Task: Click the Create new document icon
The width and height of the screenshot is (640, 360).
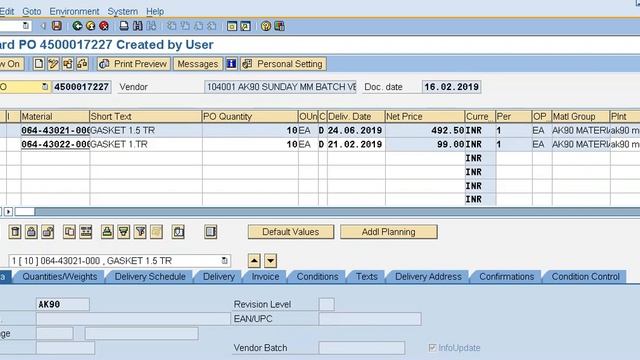Action: click(38, 64)
